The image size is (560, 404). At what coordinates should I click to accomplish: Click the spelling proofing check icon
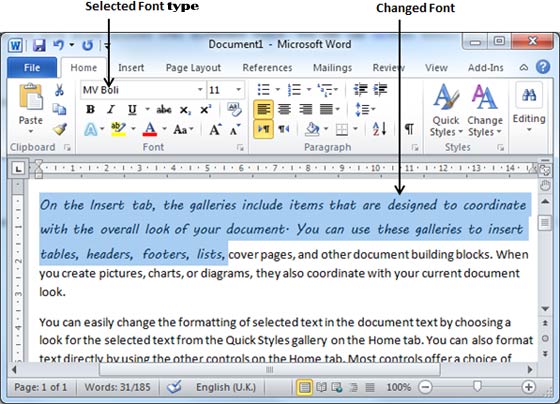tap(175, 386)
